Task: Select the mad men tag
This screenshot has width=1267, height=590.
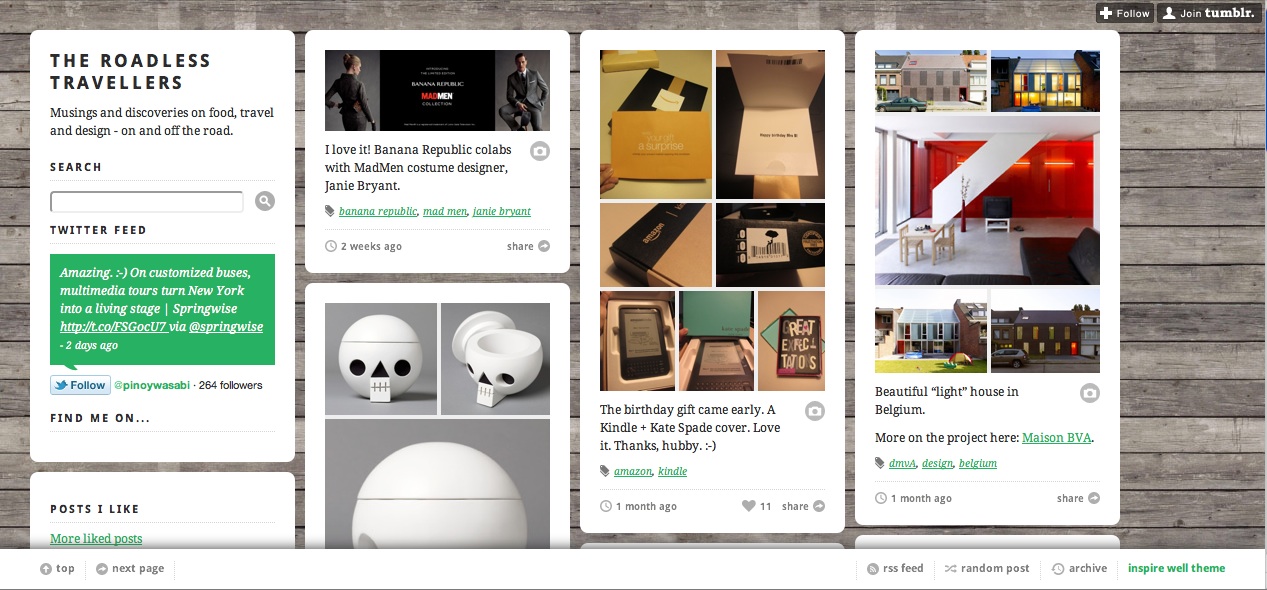Action: pos(445,212)
